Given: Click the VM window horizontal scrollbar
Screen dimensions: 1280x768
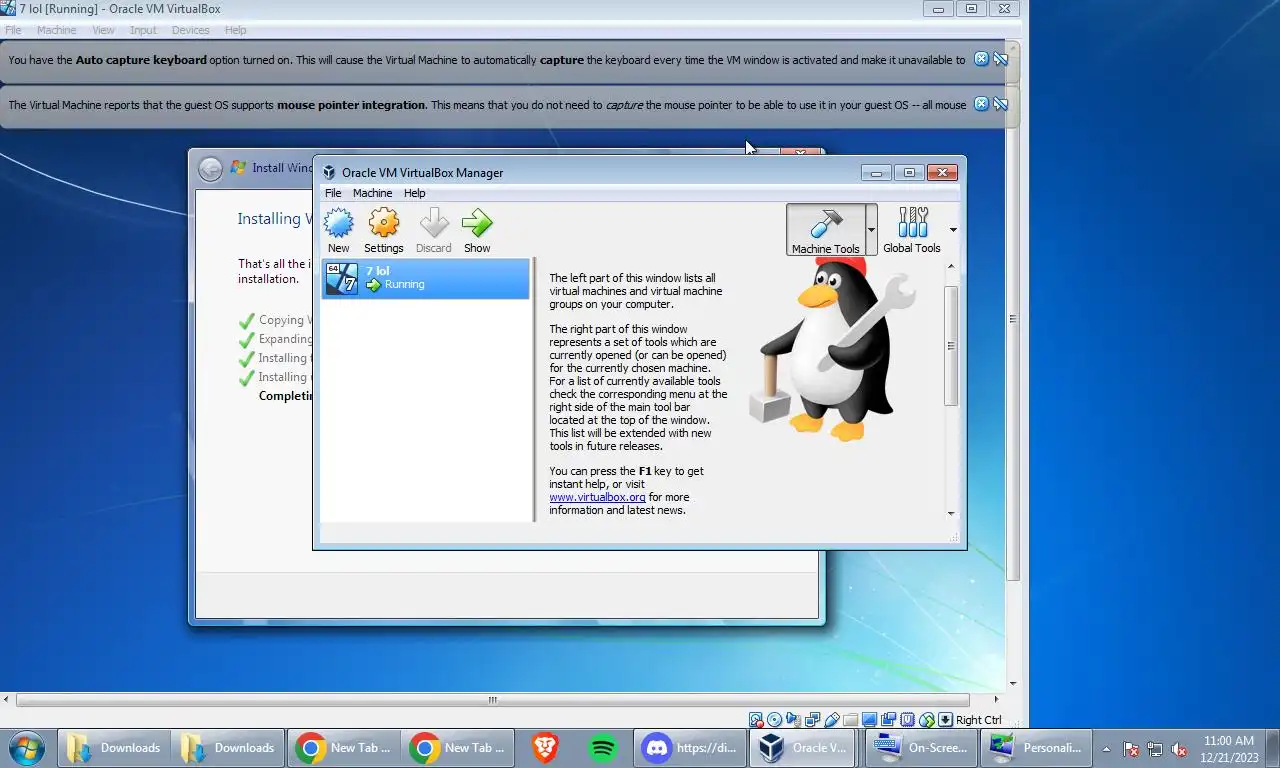Looking at the screenshot, I should coord(492,700).
